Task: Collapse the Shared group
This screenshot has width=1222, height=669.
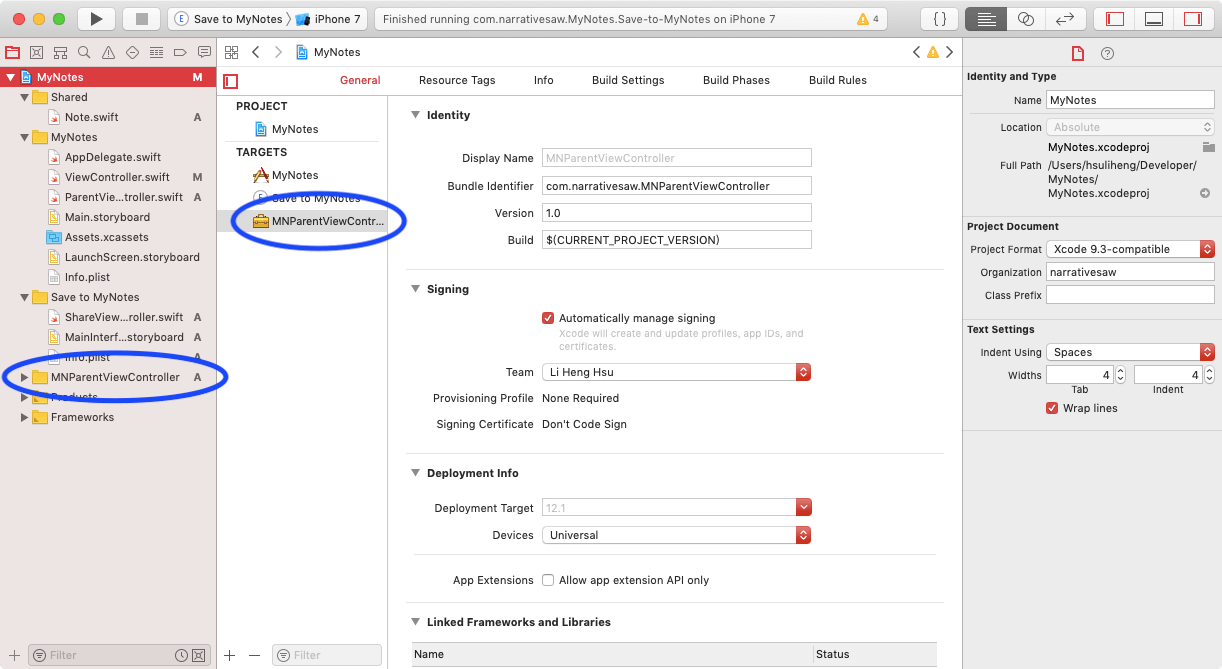Action: [25, 97]
